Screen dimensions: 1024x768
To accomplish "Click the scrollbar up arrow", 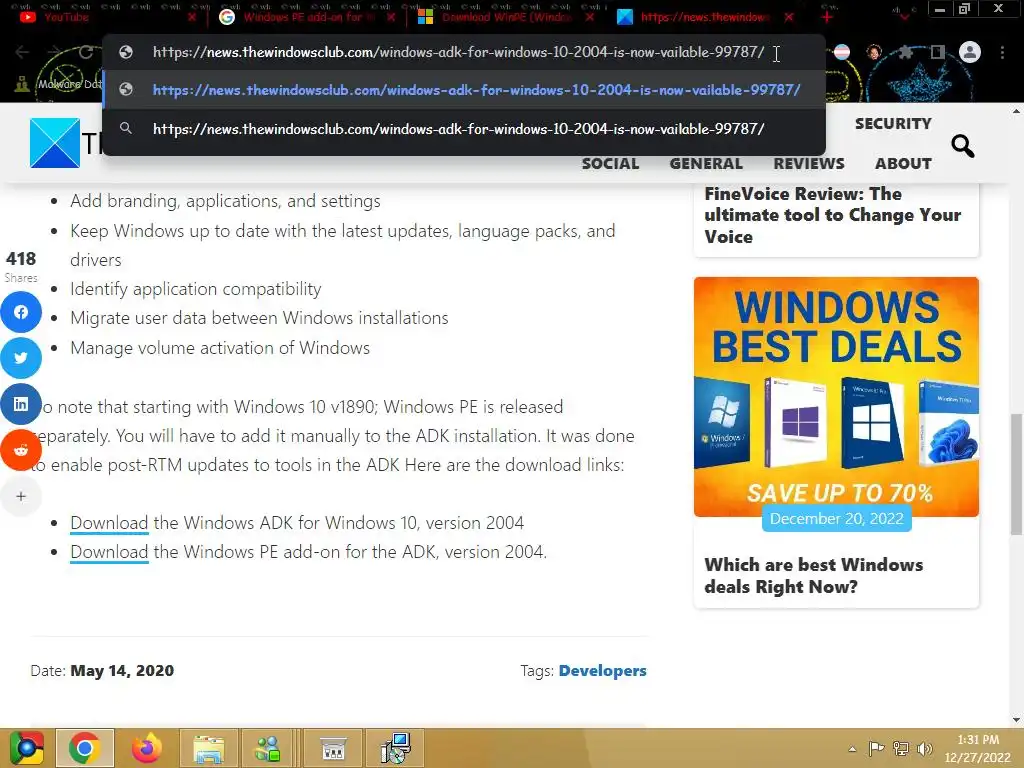I will pos(1016,112).
